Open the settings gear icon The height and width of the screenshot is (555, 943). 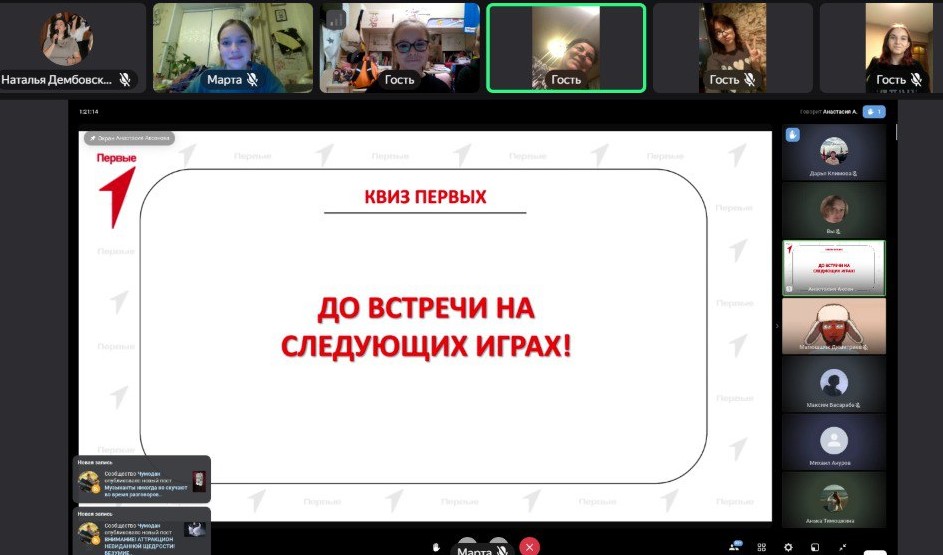[788, 547]
